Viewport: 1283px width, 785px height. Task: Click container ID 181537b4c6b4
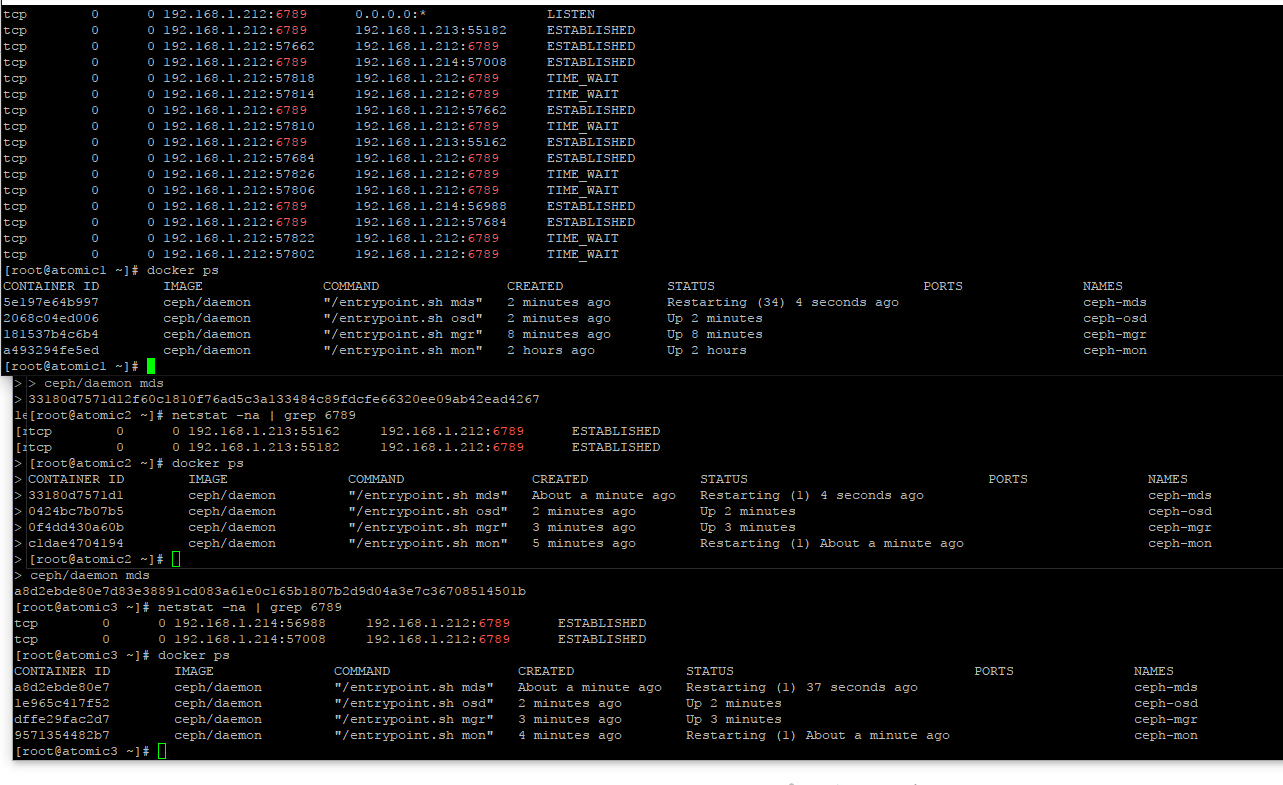(x=51, y=334)
